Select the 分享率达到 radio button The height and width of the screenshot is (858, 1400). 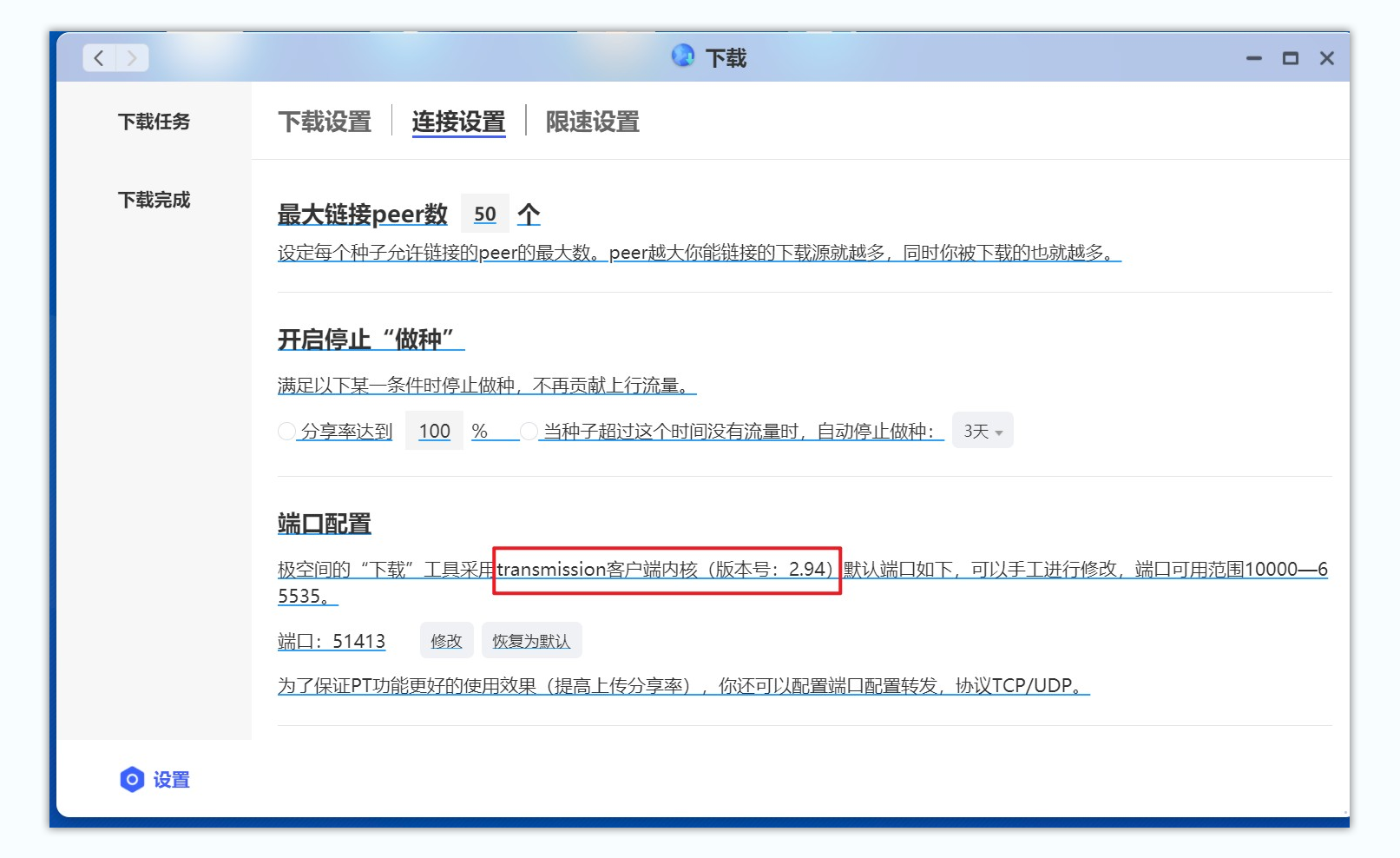(x=286, y=431)
